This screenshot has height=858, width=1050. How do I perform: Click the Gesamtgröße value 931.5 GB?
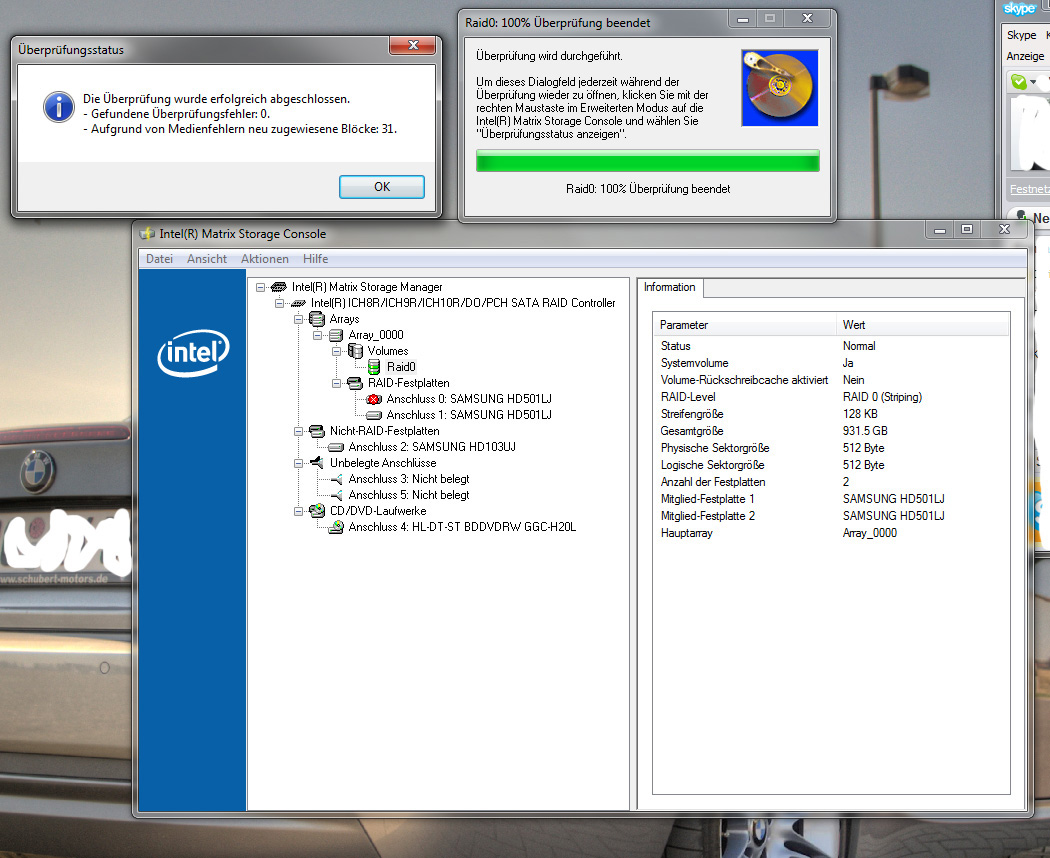(x=865, y=431)
